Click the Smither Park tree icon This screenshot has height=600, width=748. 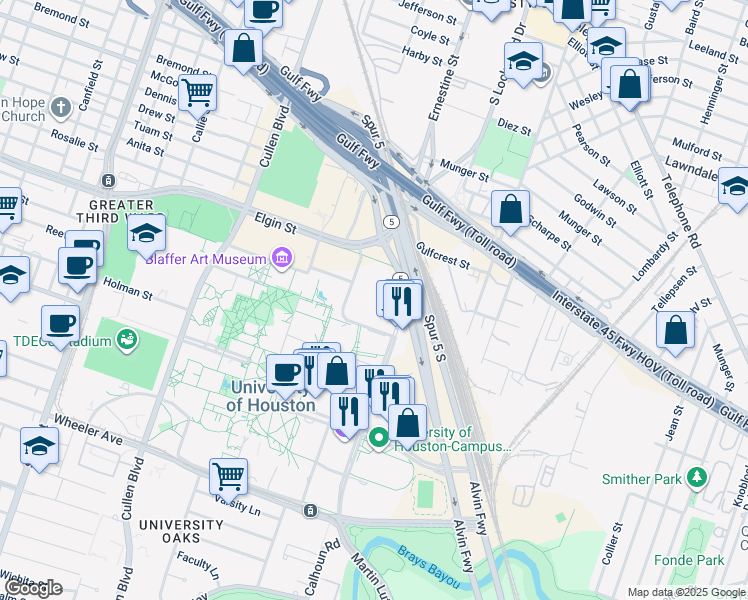tap(696, 479)
